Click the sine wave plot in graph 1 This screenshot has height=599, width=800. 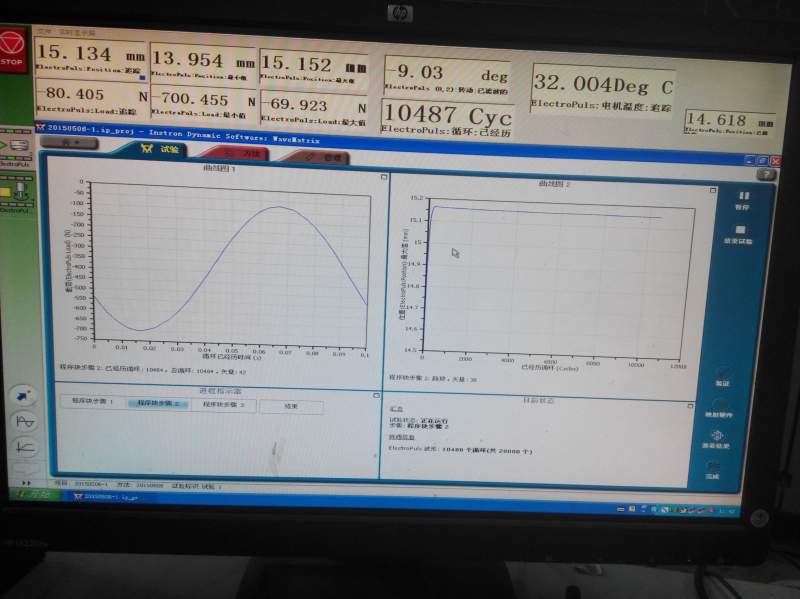coord(231,267)
